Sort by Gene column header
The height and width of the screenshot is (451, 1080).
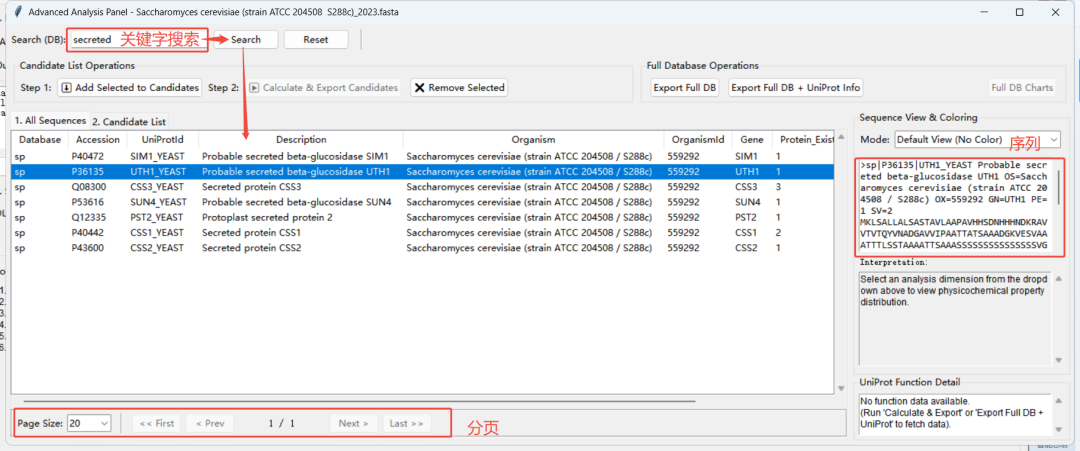[x=751, y=139]
